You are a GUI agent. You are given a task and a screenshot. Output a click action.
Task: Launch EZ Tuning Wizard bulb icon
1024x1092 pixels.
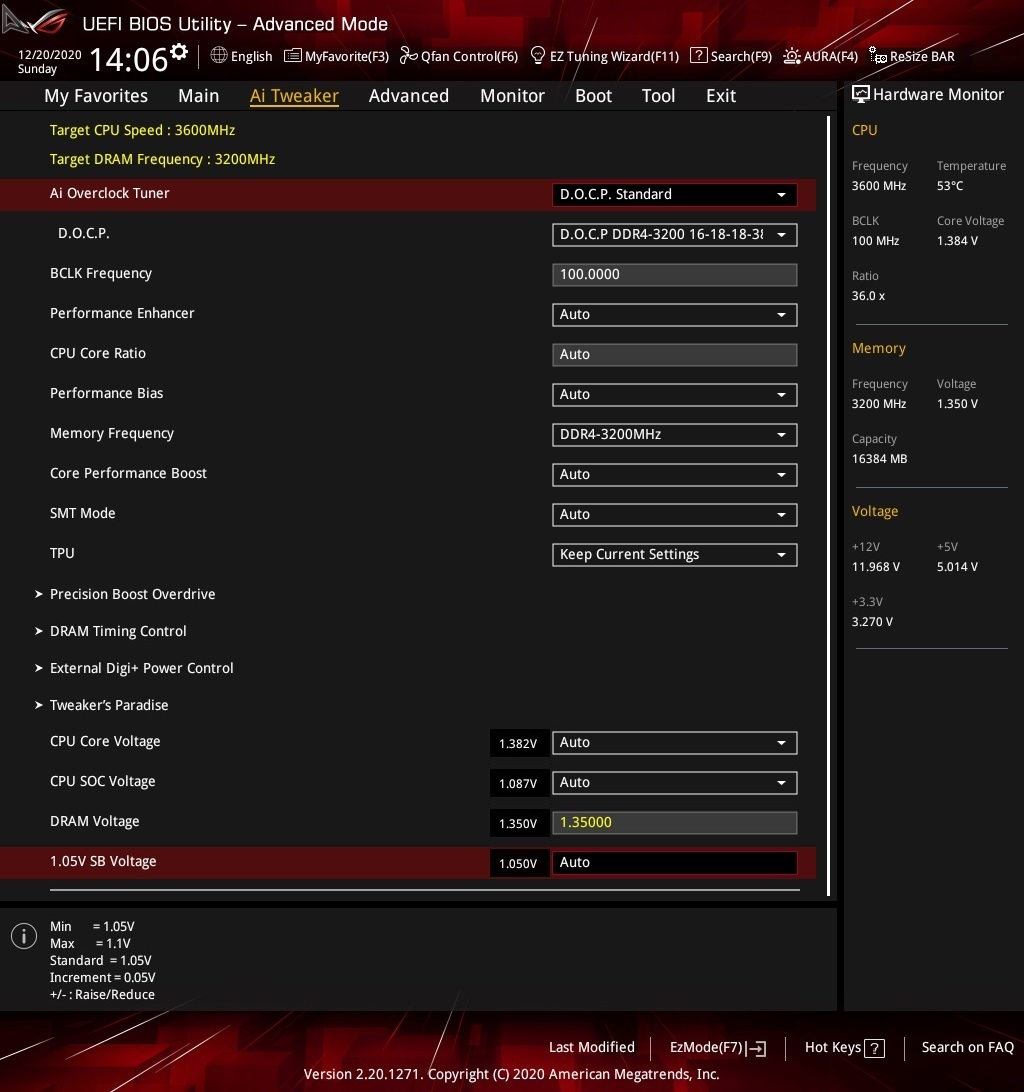click(x=538, y=56)
